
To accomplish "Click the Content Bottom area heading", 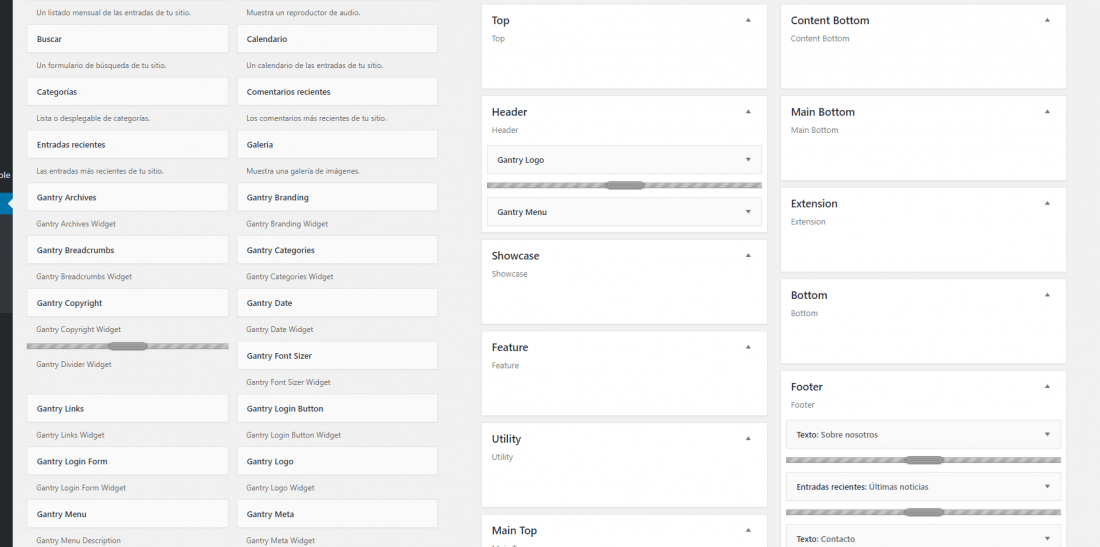I will pos(830,20).
